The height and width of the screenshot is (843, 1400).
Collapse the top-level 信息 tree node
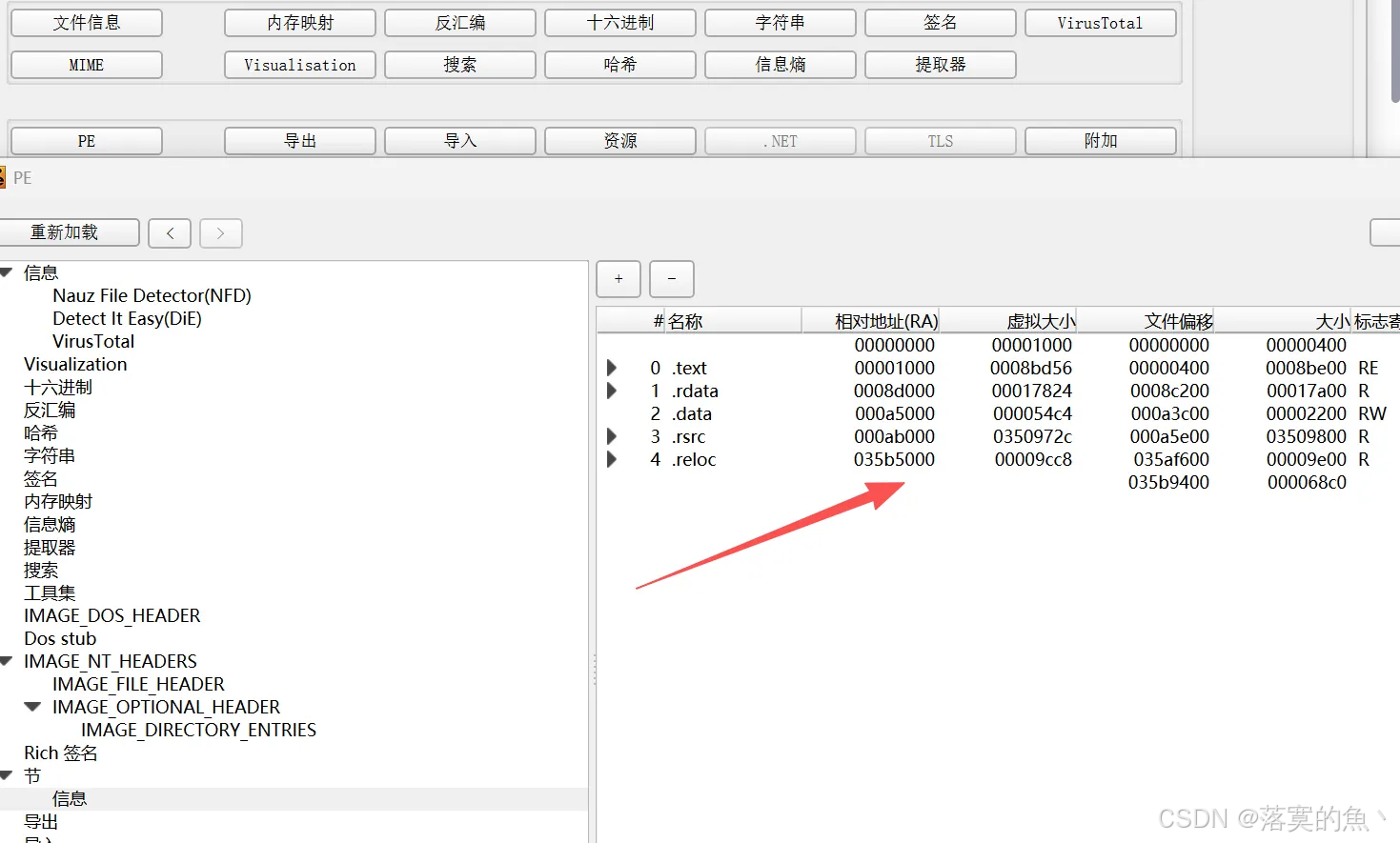point(7,272)
